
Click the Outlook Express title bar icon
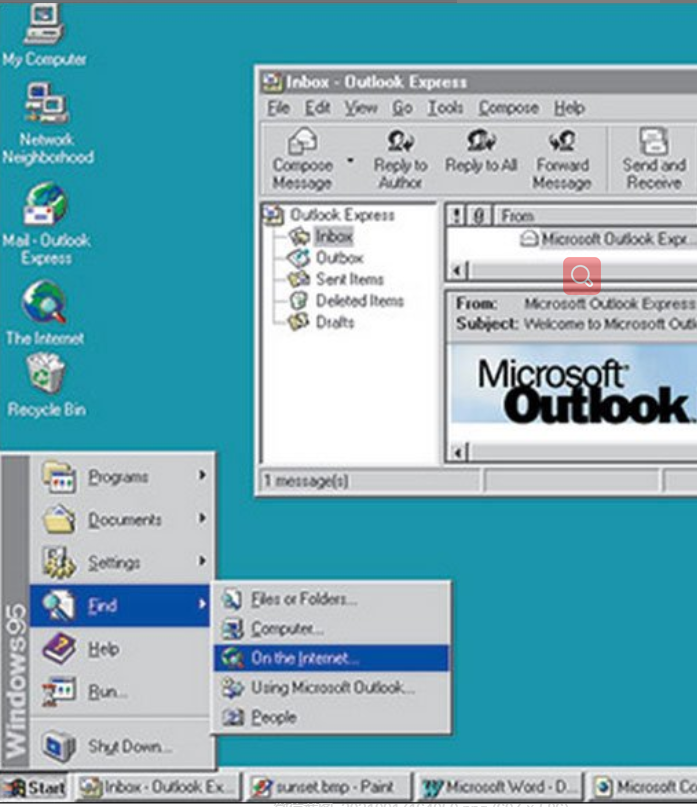coord(272,82)
